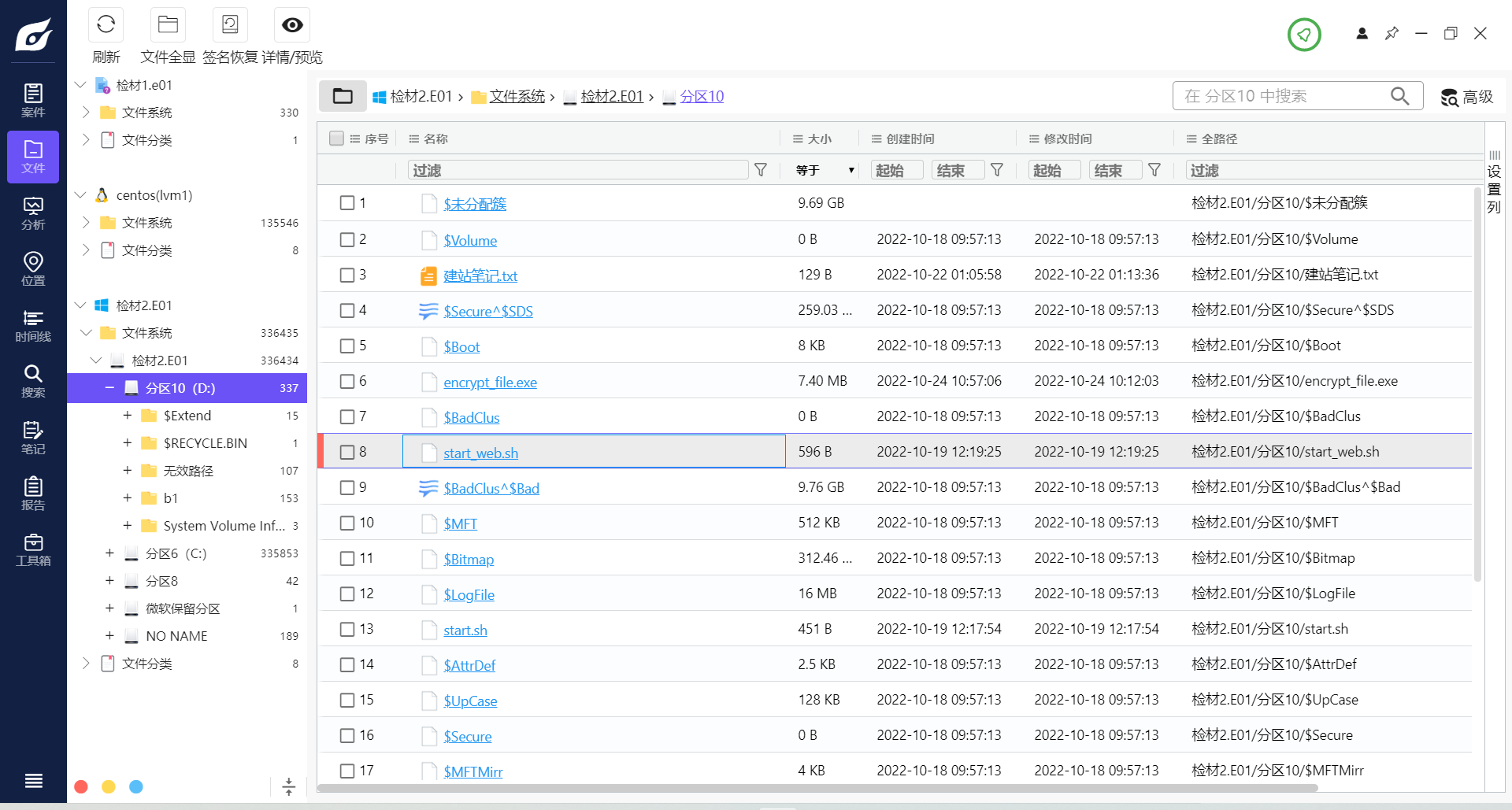Click the 名称 column filter funnel icon

click(x=761, y=170)
